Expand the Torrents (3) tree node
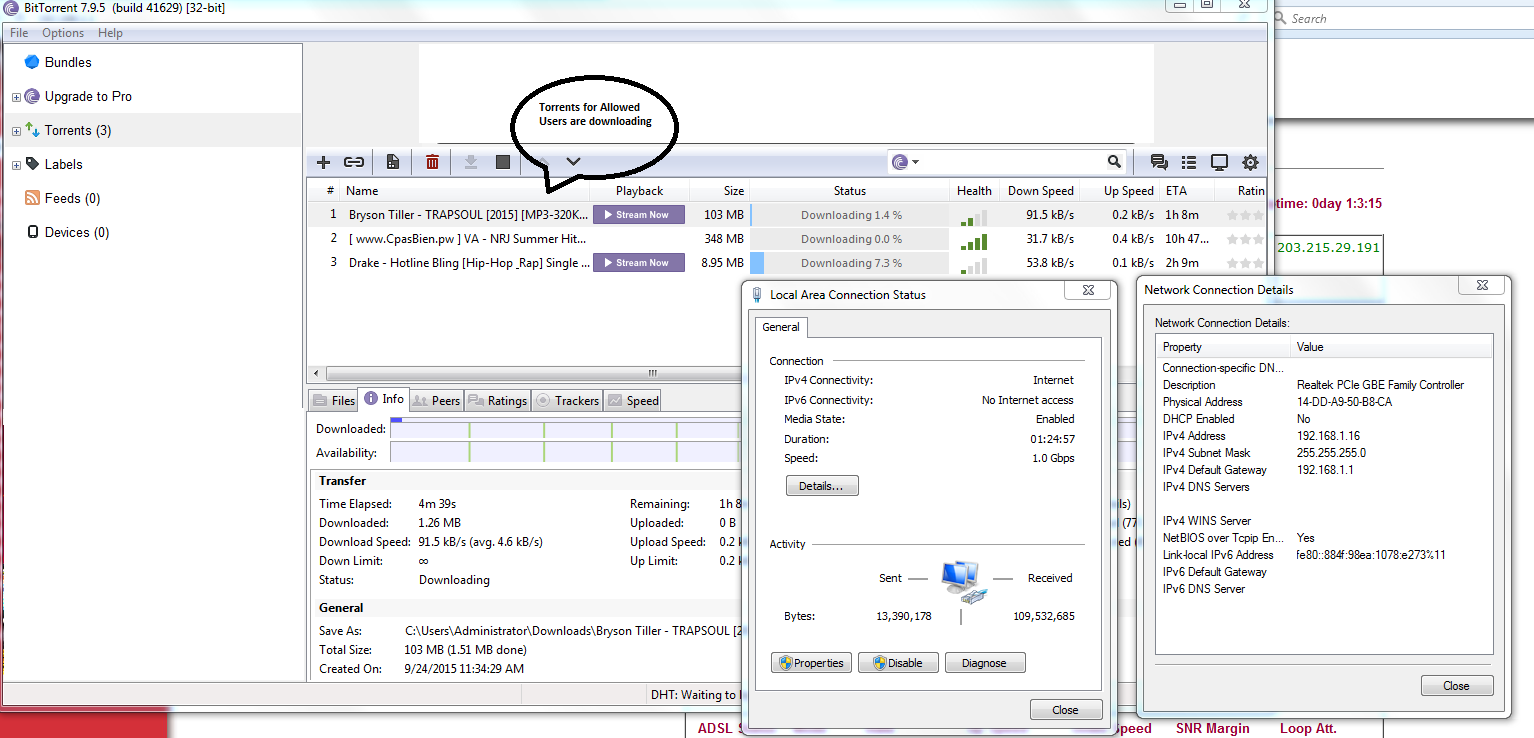The width and height of the screenshot is (1534, 738). [x=16, y=131]
